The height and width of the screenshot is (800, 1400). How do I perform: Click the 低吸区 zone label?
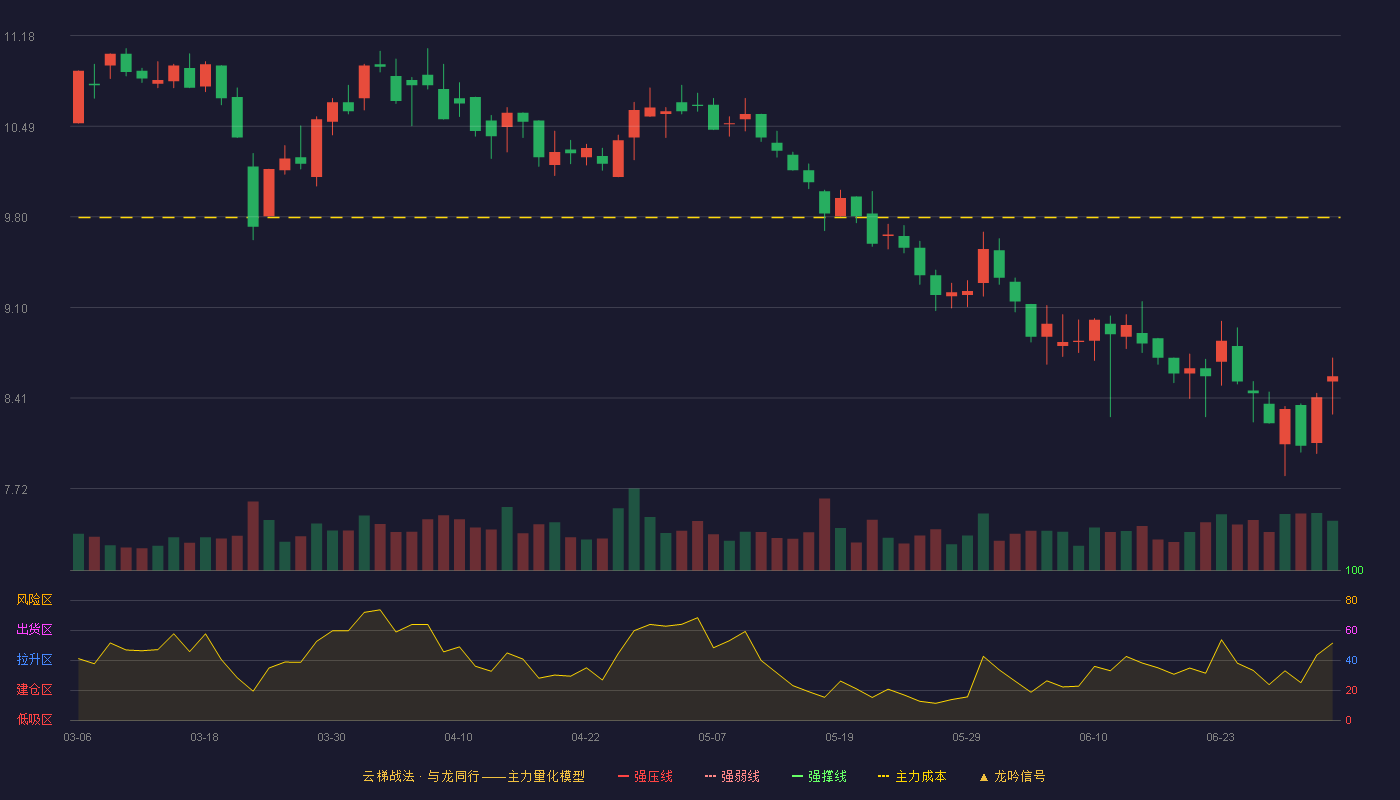click(x=34, y=720)
